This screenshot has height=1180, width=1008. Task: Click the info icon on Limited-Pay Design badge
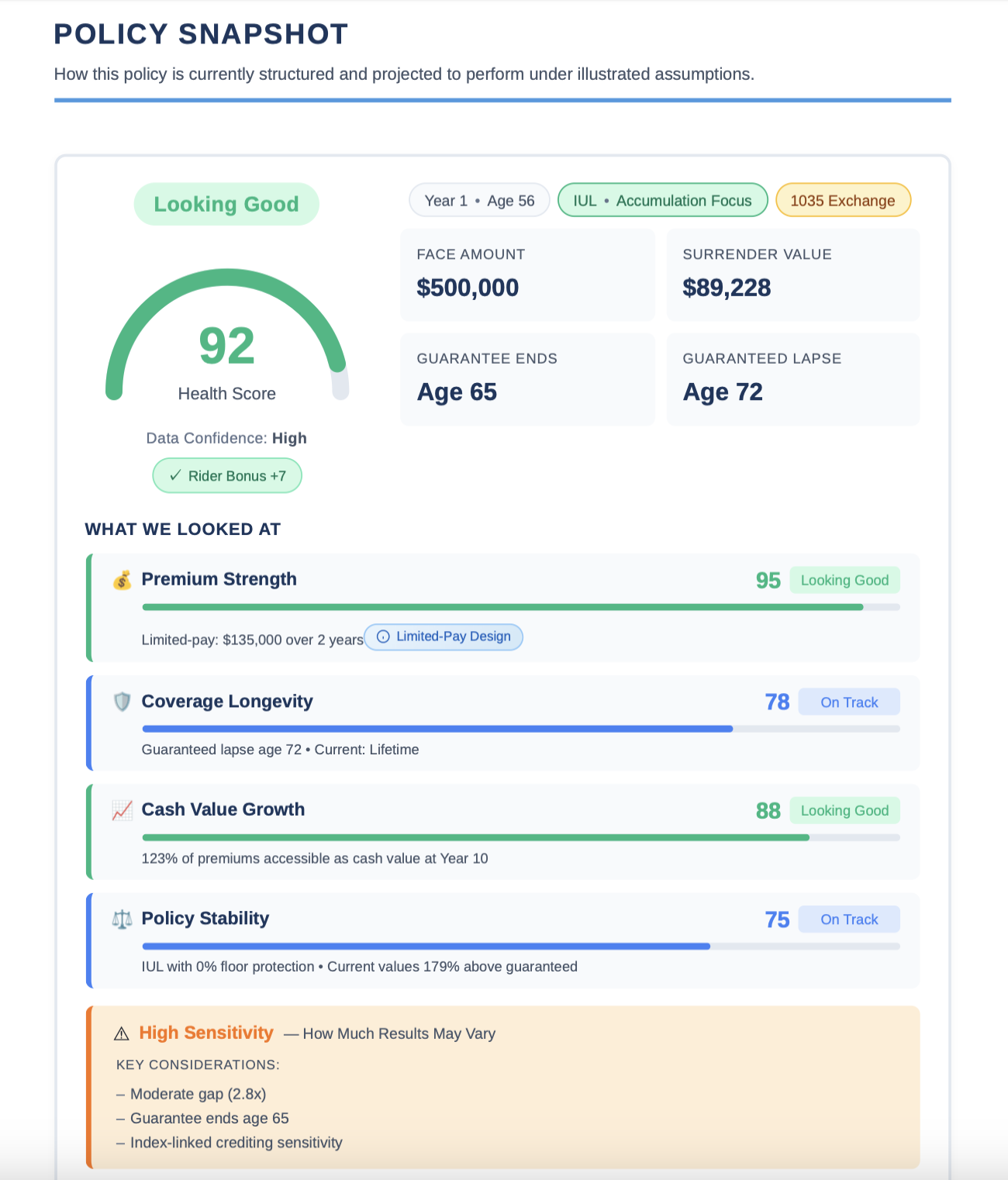pos(382,637)
